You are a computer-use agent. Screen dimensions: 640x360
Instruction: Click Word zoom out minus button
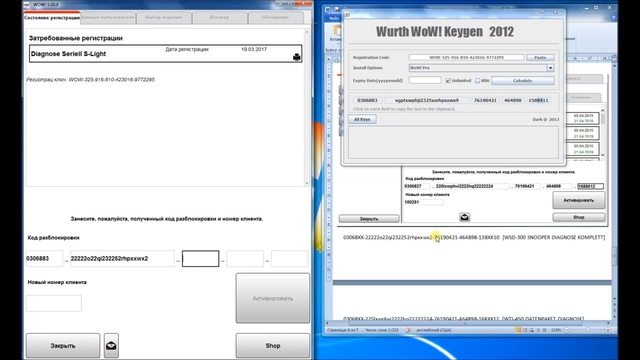pos(567,330)
